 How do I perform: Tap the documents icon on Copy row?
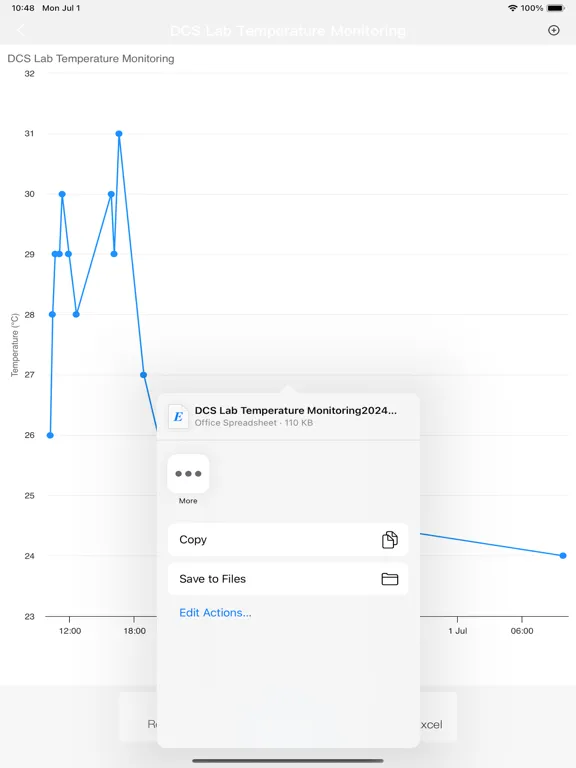[x=390, y=539]
